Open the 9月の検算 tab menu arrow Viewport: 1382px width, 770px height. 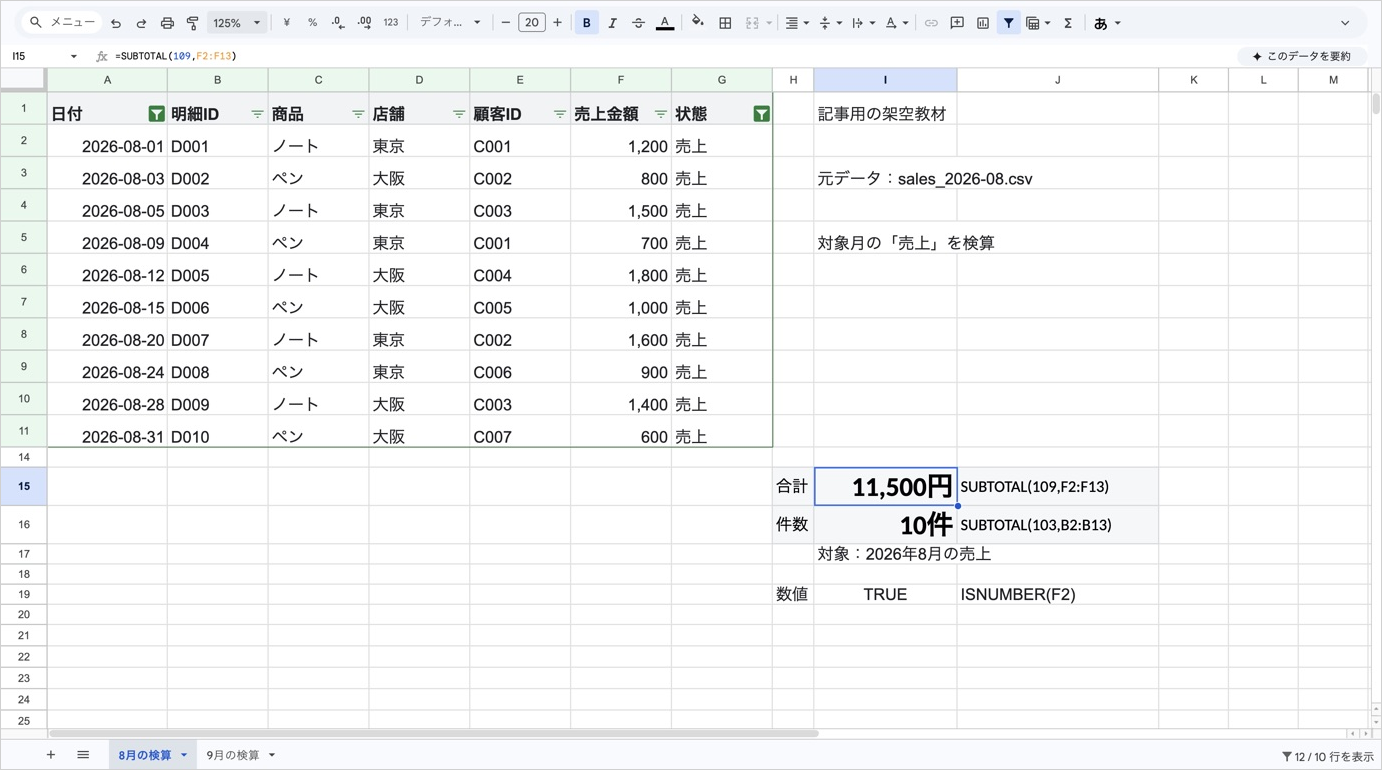coord(272,756)
